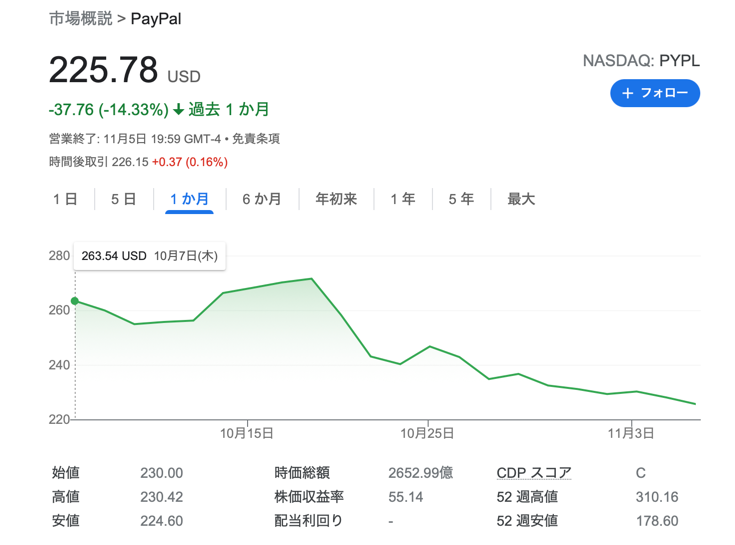Click the 配当利回り label
Viewport: 735px width, 545px height.
(x=308, y=521)
